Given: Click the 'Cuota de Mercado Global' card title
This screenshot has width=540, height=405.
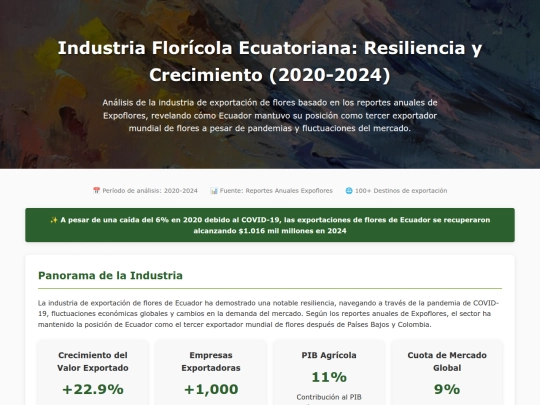Looking at the screenshot, I should pyautogui.click(x=447, y=361).
